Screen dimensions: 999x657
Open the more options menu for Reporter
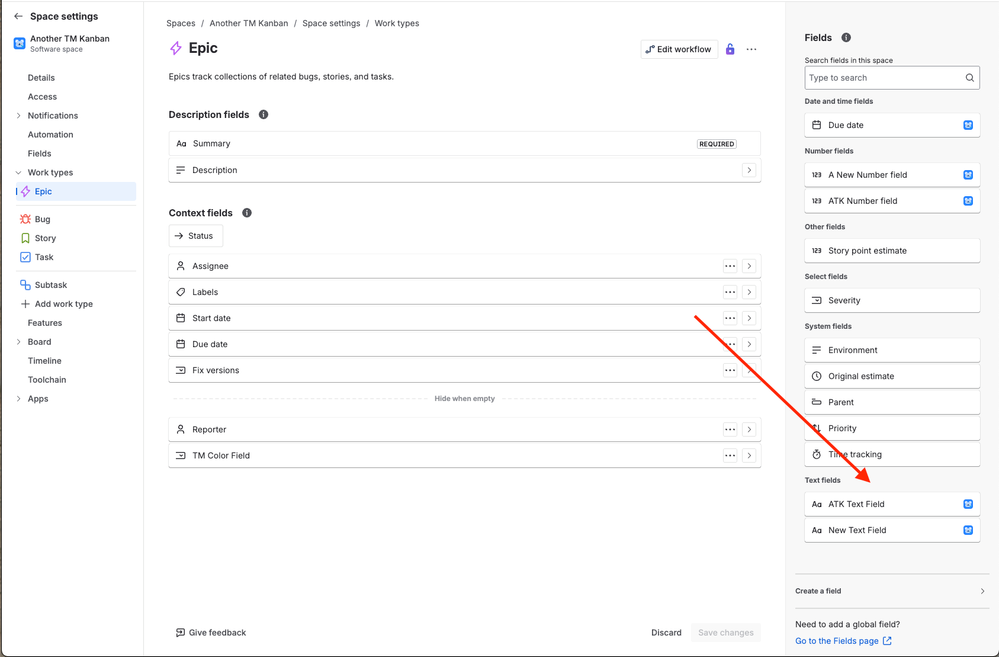point(730,430)
